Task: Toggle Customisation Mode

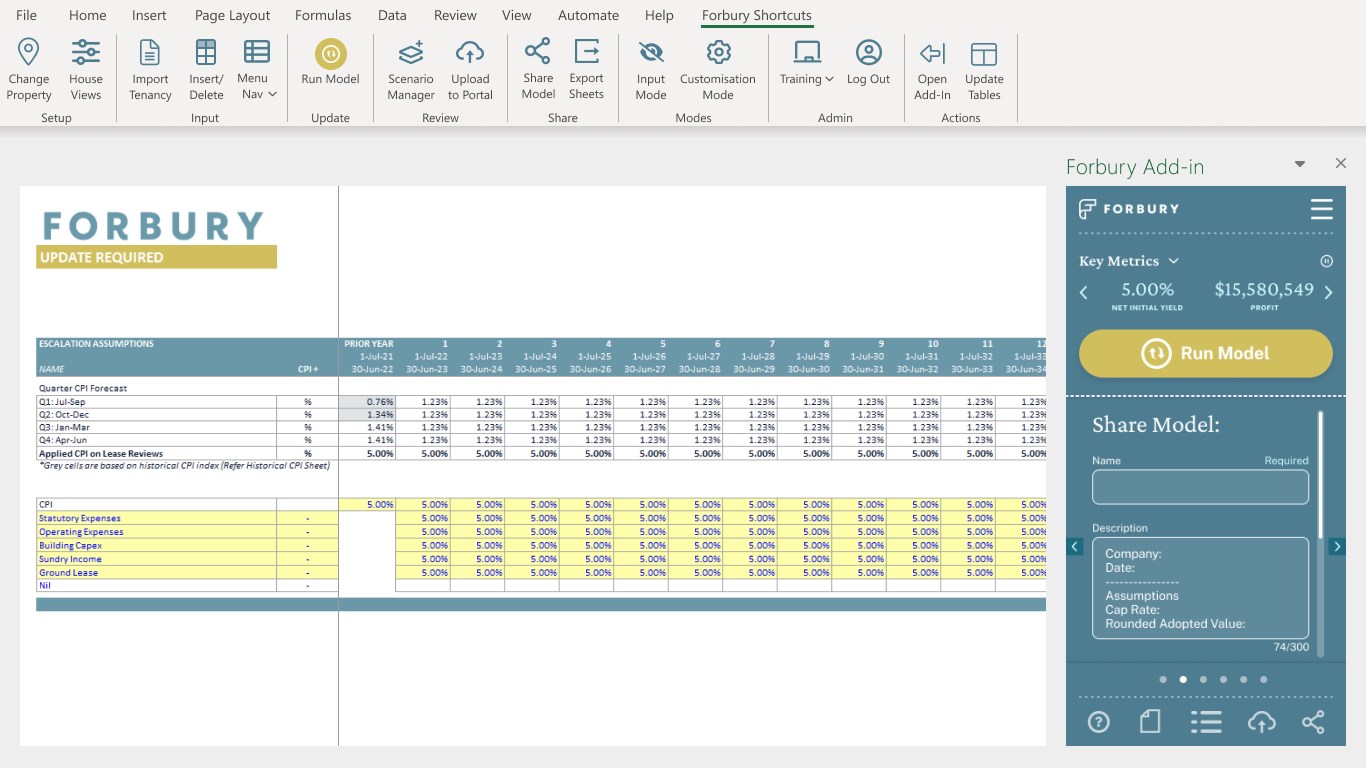Action: tap(718, 69)
